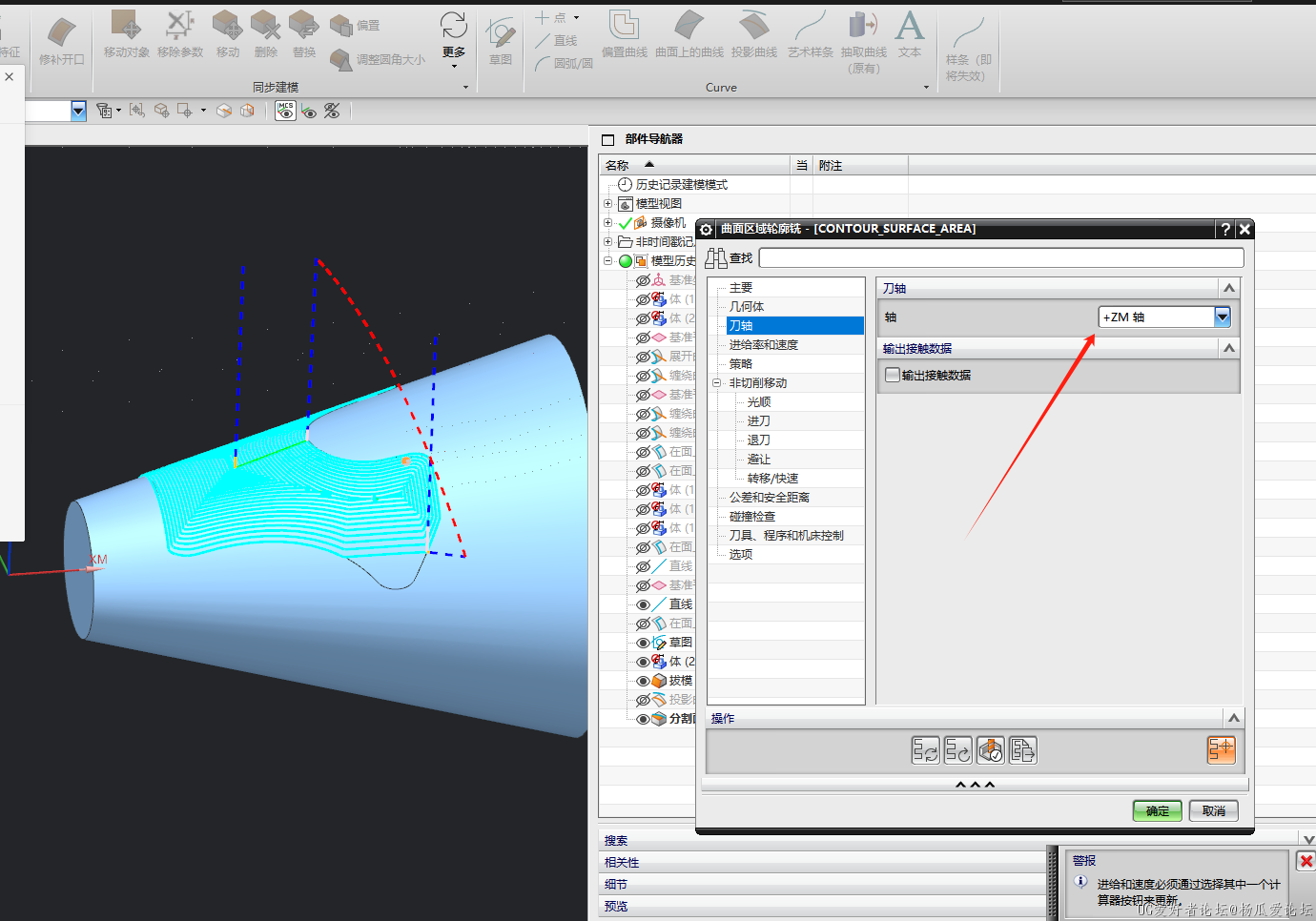Image resolution: width=1316 pixels, height=921 pixels.
Task: Click 调整圆角大小 Resize Blend tool
Action: pos(378,59)
